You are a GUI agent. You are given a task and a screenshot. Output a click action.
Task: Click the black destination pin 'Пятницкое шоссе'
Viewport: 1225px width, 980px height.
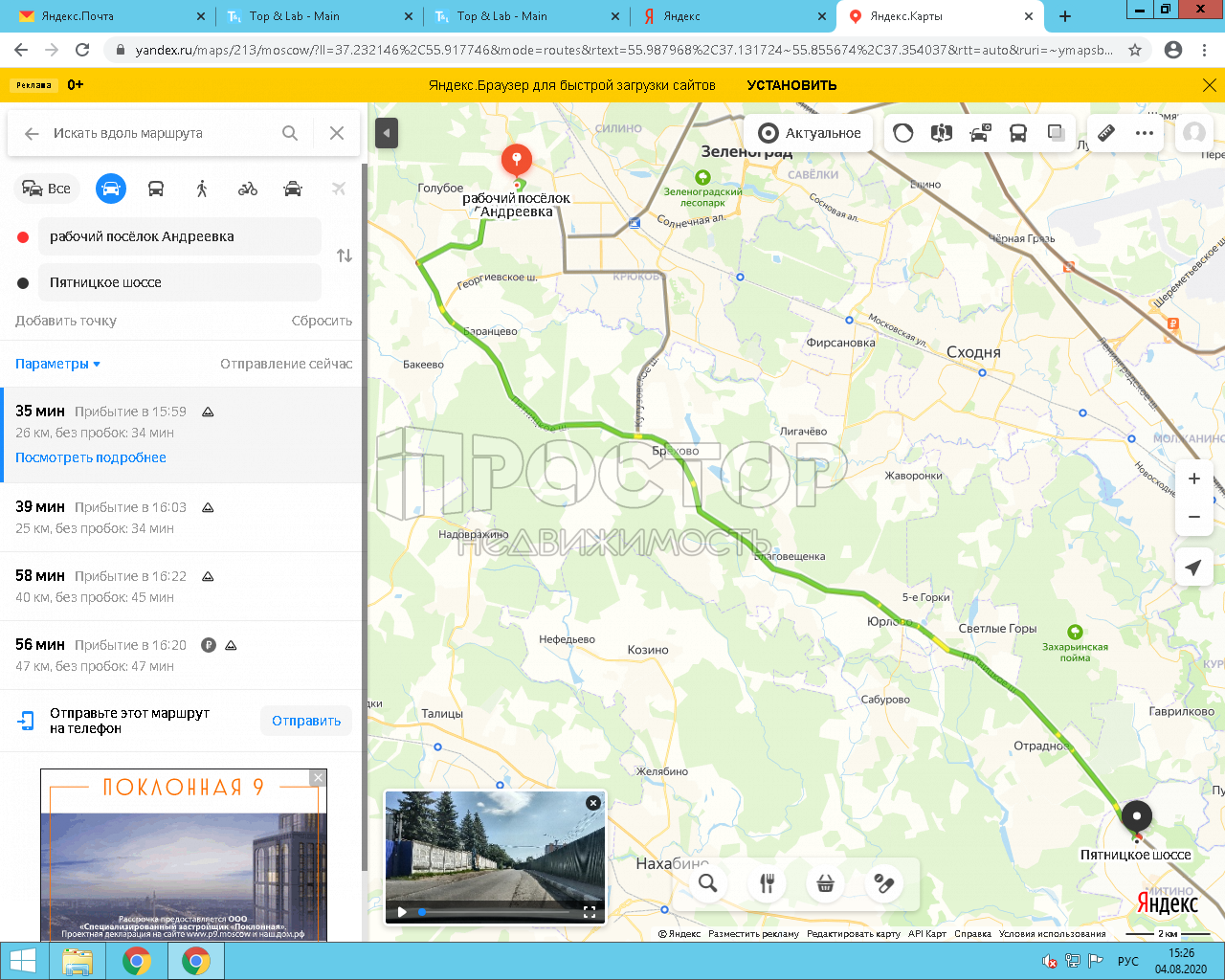click(x=1136, y=816)
